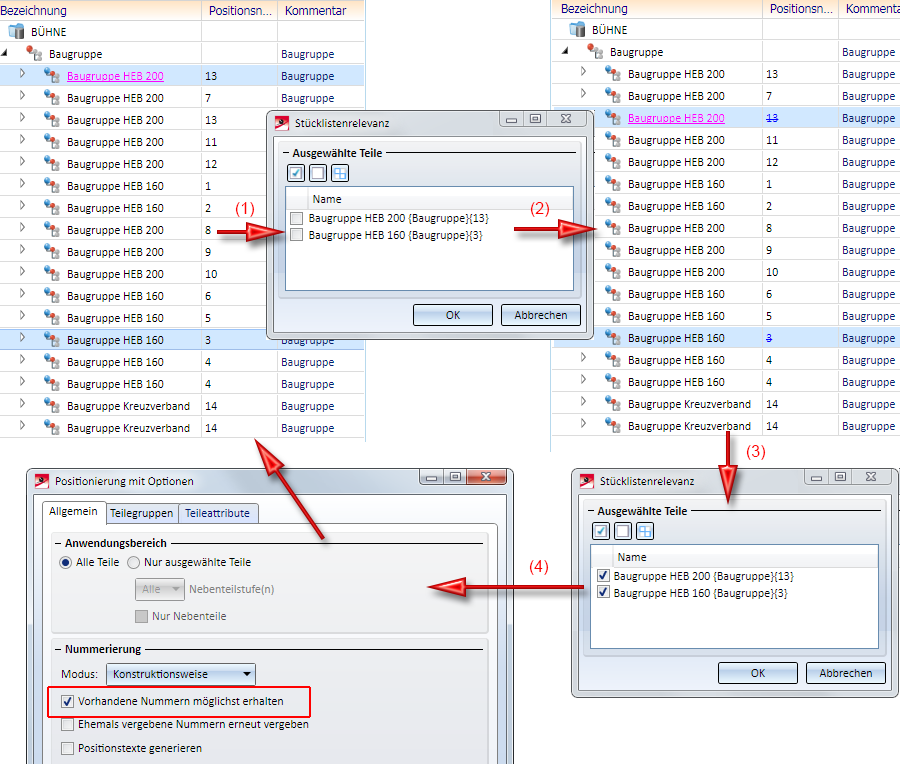Click Positionsn... column header in left list
This screenshot has height=764, width=900.
pos(240,10)
